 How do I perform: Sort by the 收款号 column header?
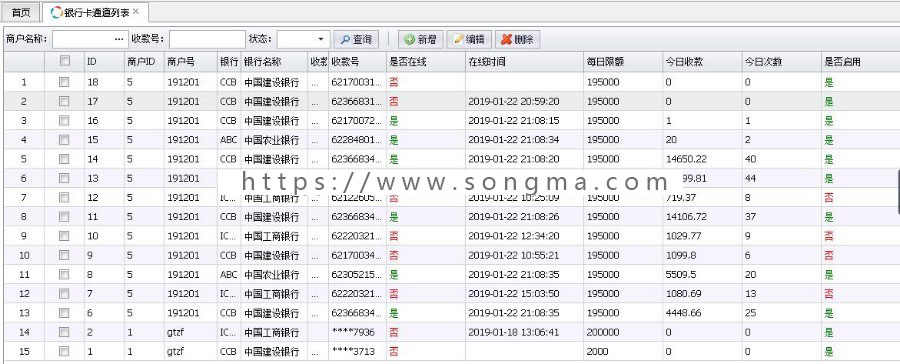357,62
